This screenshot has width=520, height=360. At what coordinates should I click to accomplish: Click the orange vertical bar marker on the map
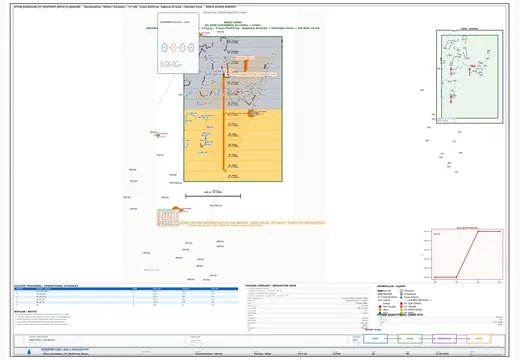point(246,66)
